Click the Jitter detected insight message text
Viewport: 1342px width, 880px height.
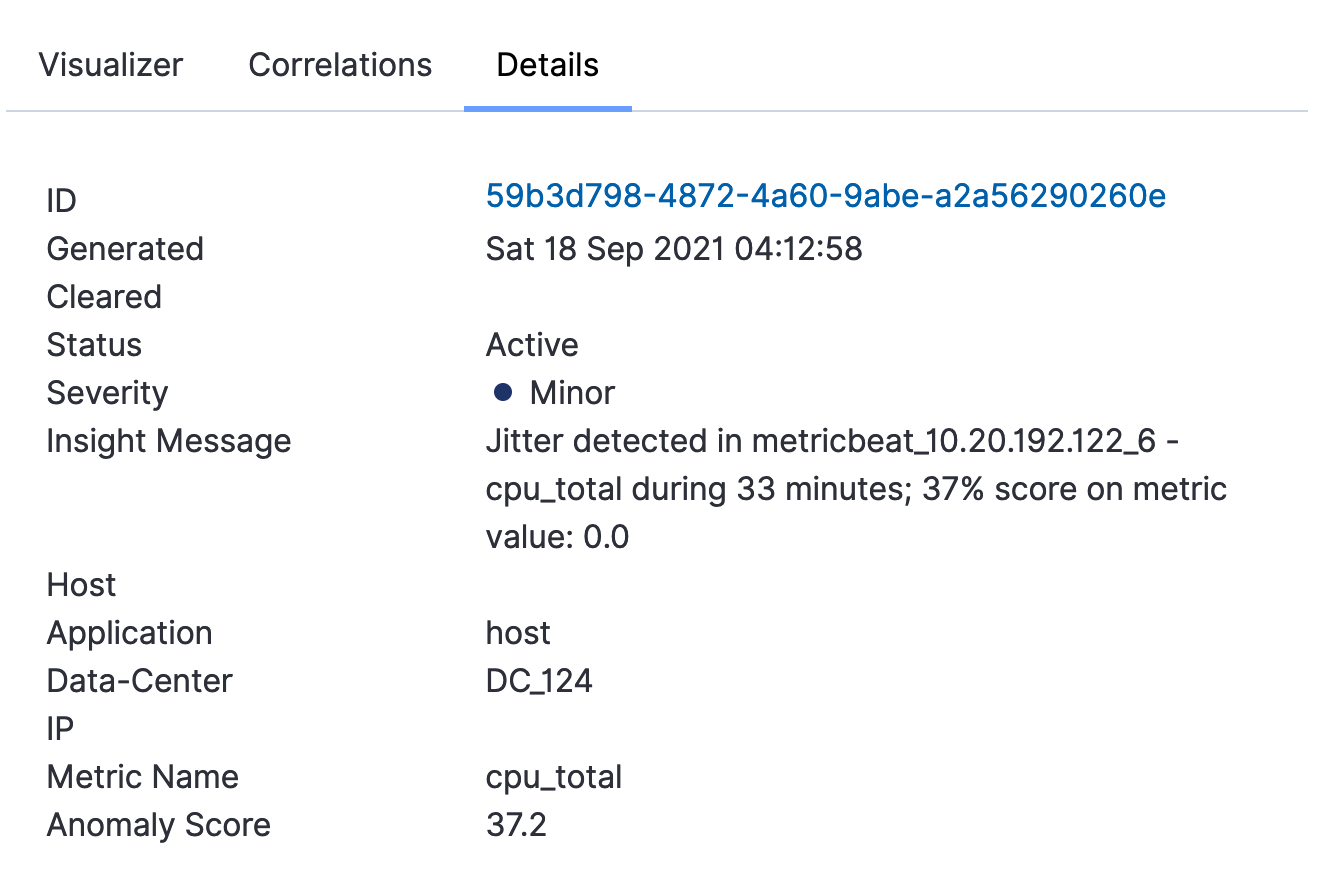pos(856,489)
